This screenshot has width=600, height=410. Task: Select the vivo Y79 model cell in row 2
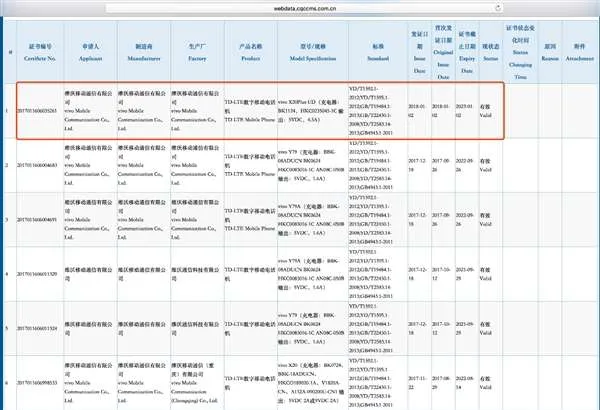(313, 165)
